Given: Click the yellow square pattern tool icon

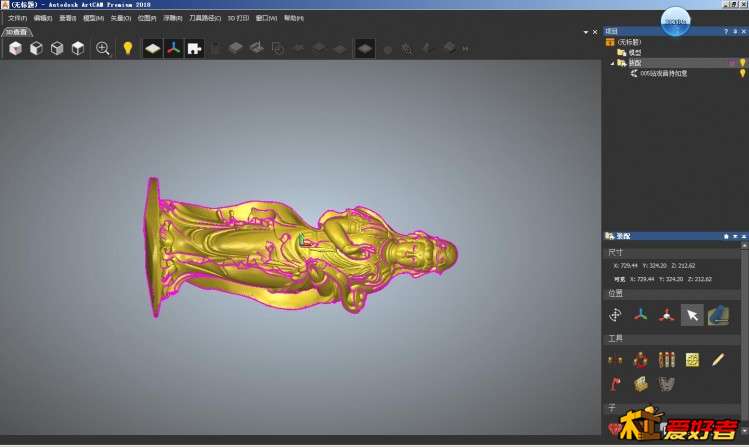Looking at the screenshot, I should (692, 360).
